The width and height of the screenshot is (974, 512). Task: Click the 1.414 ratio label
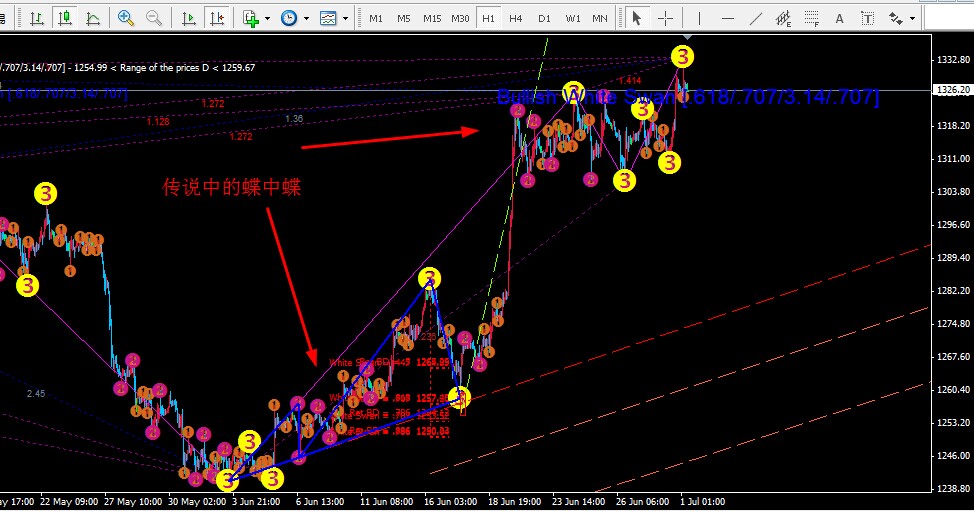[630, 80]
